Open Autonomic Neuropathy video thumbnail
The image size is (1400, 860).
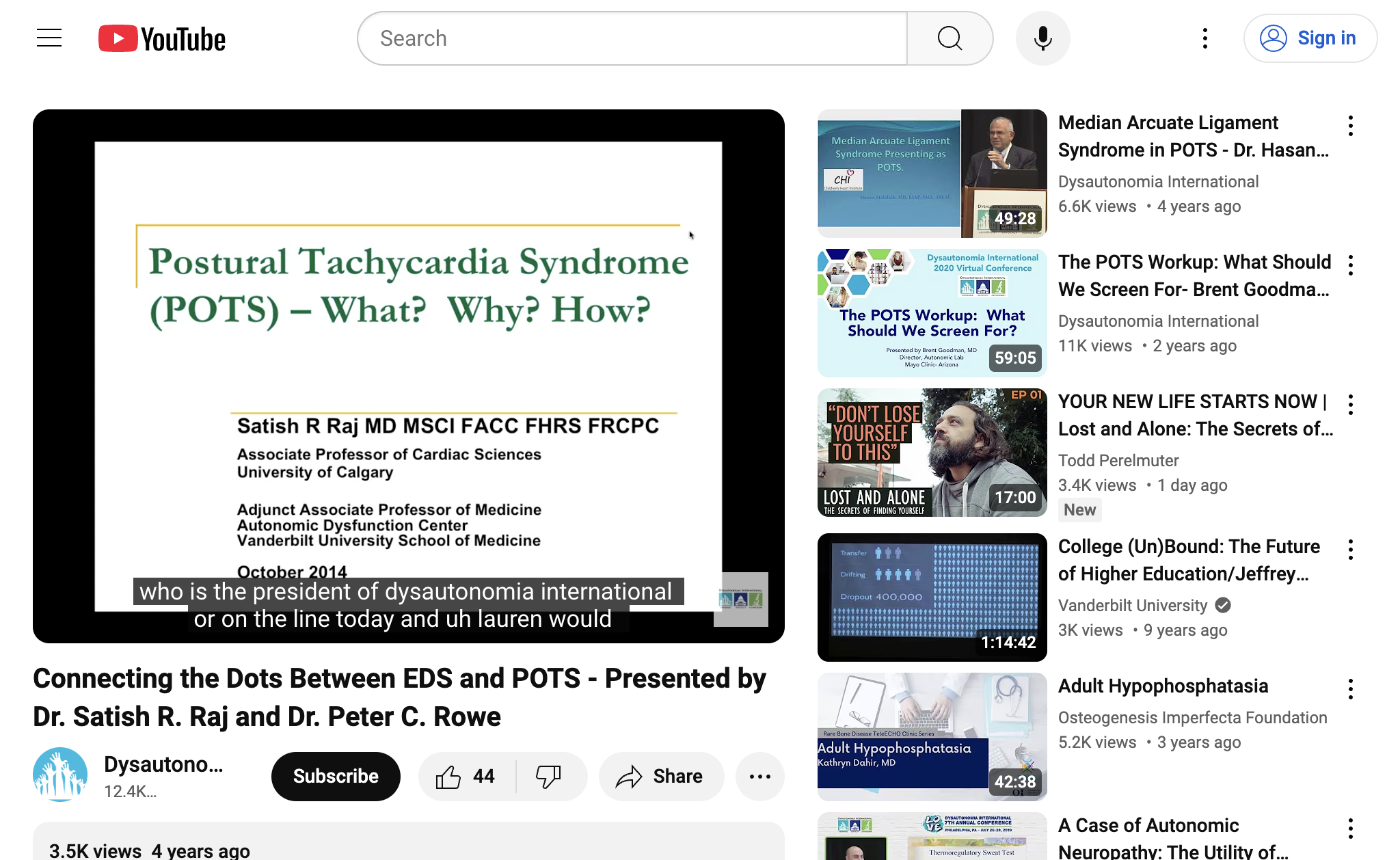[932, 836]
